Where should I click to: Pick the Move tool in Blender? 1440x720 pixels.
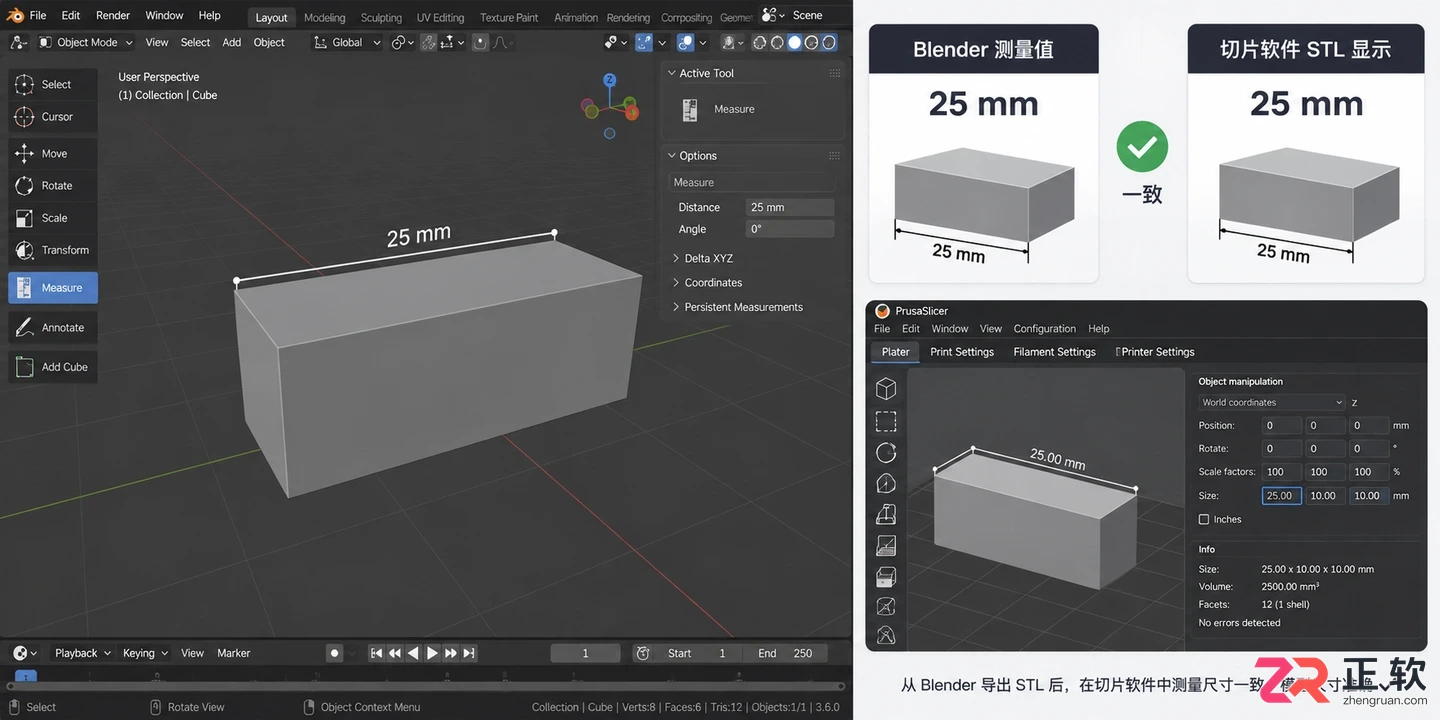click(53, 154)
